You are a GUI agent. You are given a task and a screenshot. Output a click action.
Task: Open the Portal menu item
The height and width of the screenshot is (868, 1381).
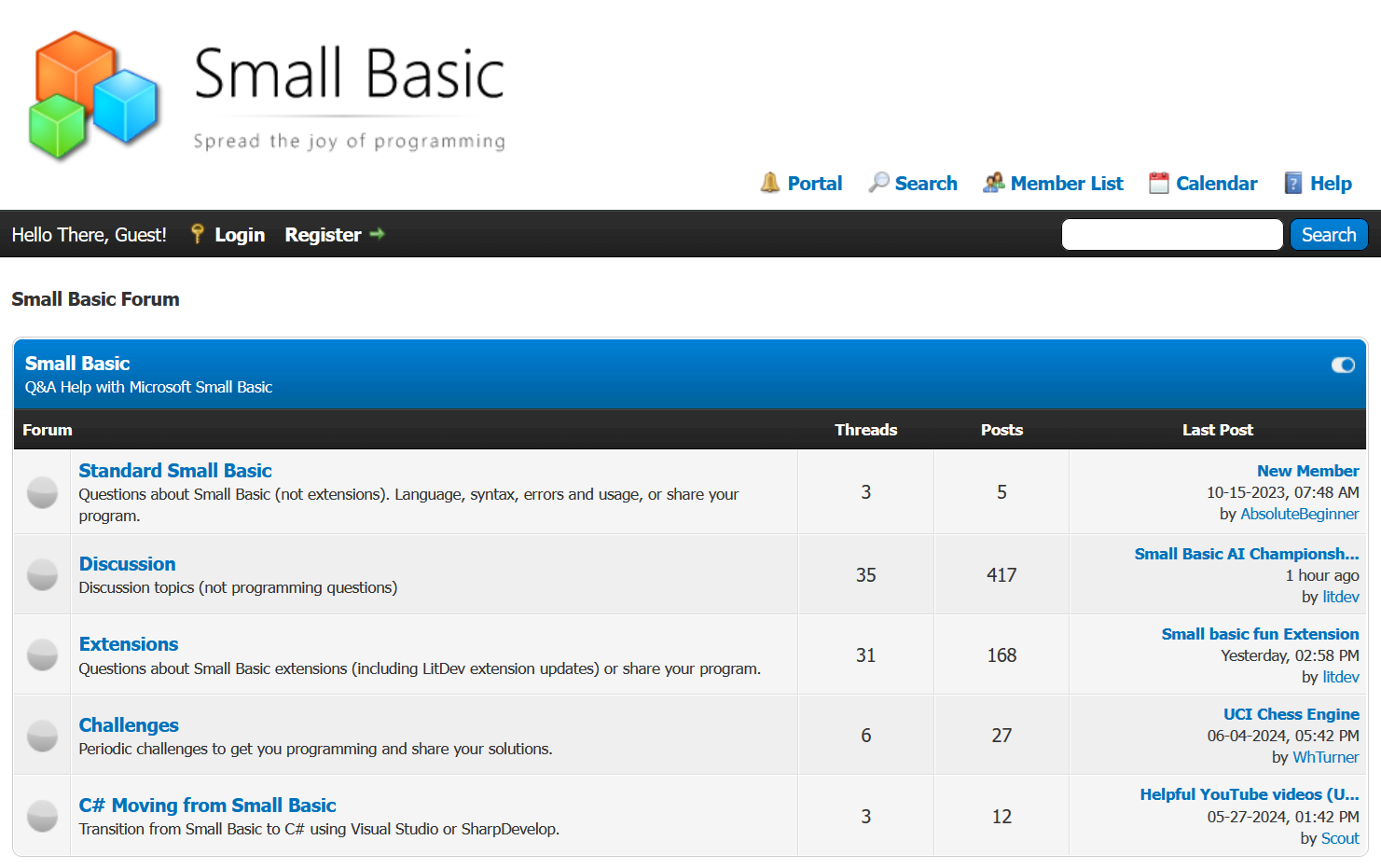pos(814,184)
